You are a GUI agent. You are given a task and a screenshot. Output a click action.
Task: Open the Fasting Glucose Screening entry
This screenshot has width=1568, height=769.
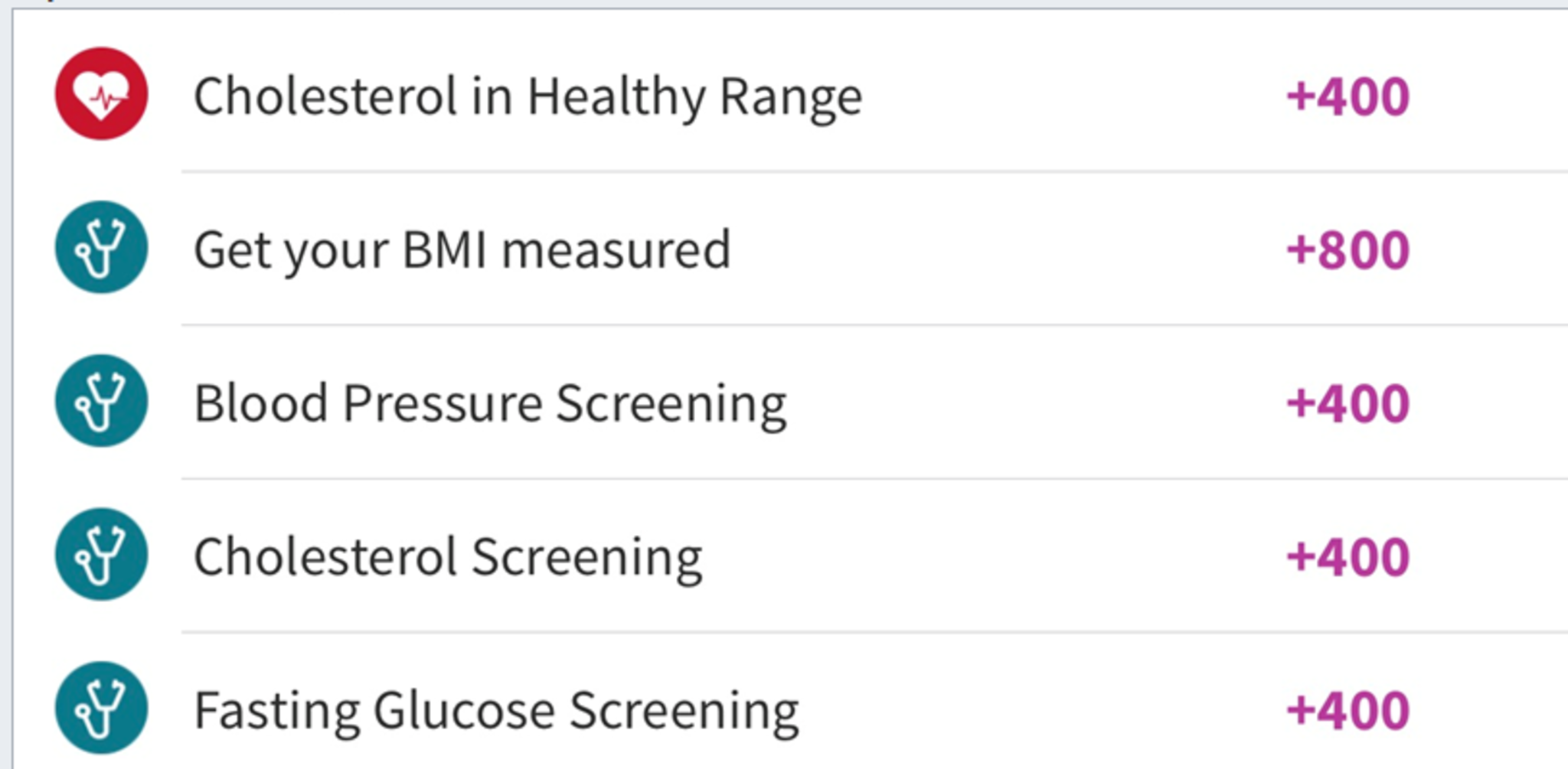coord(790,701)
